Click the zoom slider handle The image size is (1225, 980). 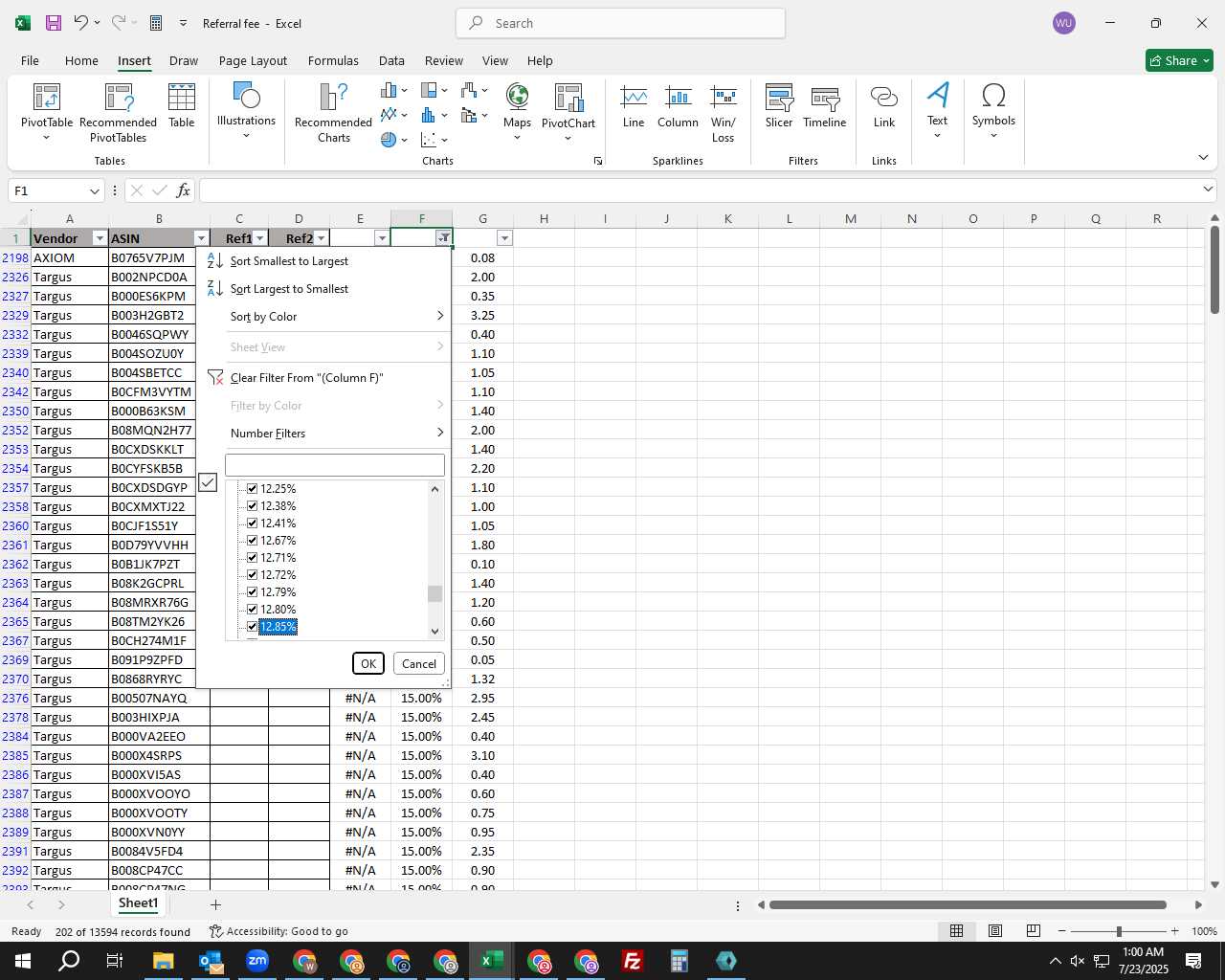point(1119,931)
